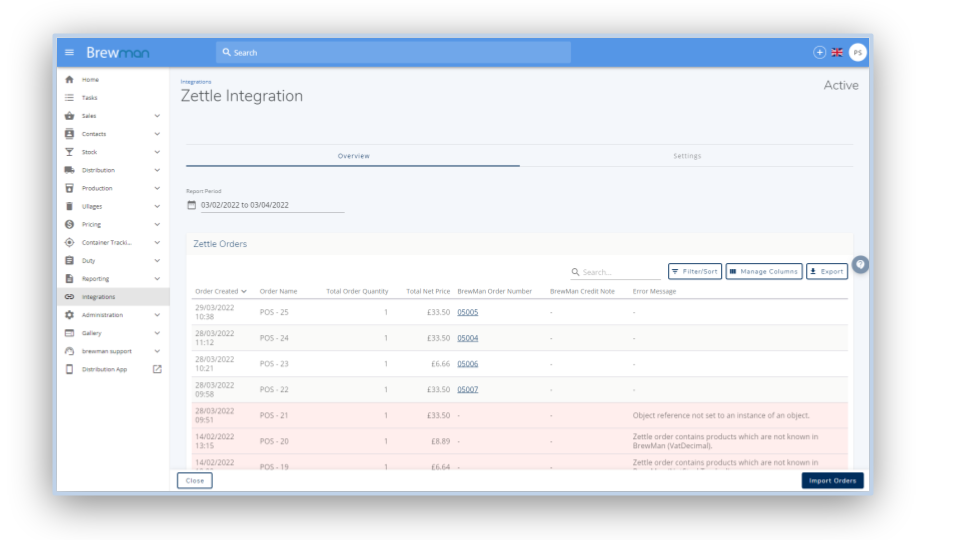Sort by Order Created column arrow

pyautogui.click(x=244, y=291)
